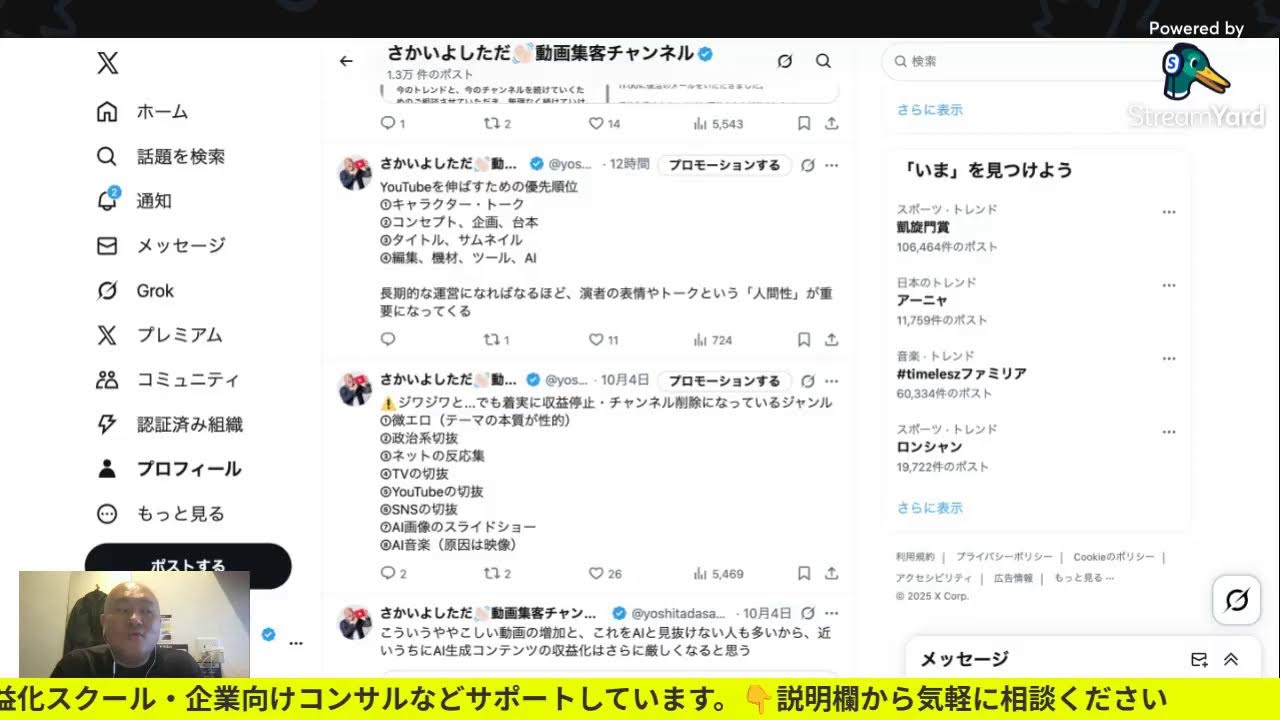Open メッセージ in the sidebar

click(x=160, y=245)
